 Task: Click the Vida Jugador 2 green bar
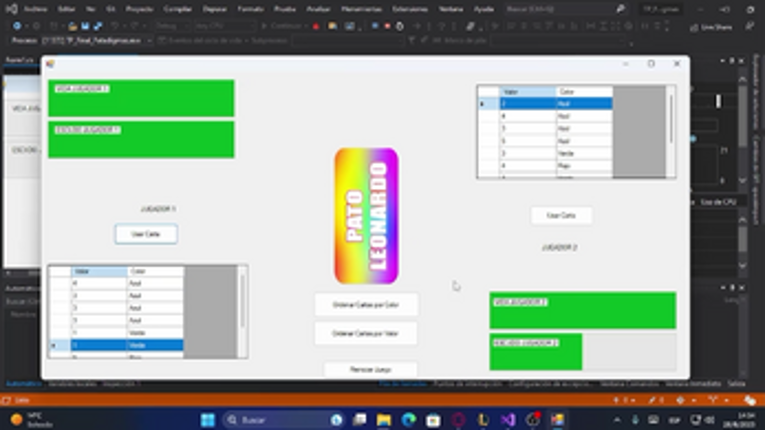click(583, 310)
